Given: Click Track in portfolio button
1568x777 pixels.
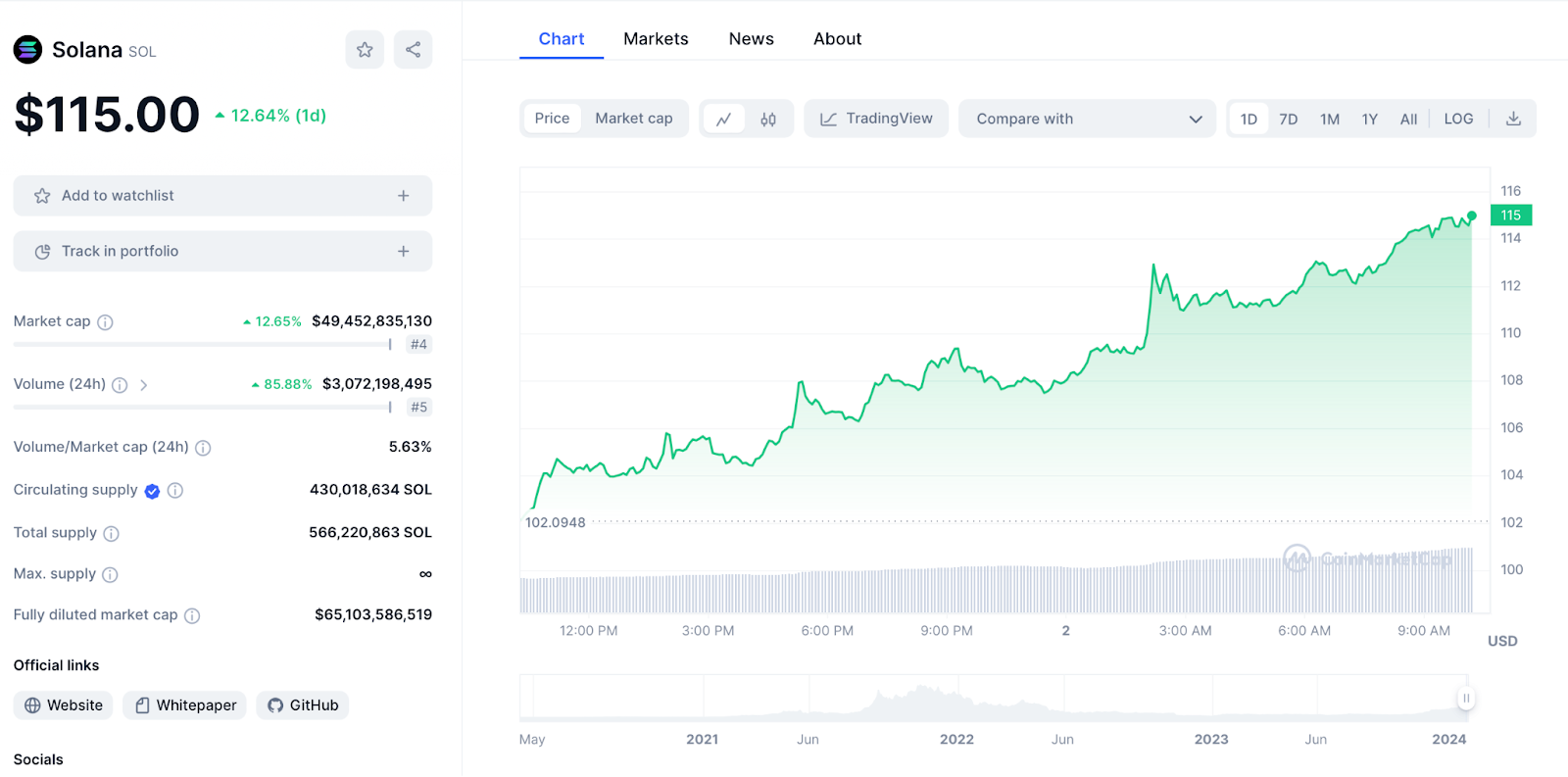Looking at the screenshot, I should (x=222, y=252).
